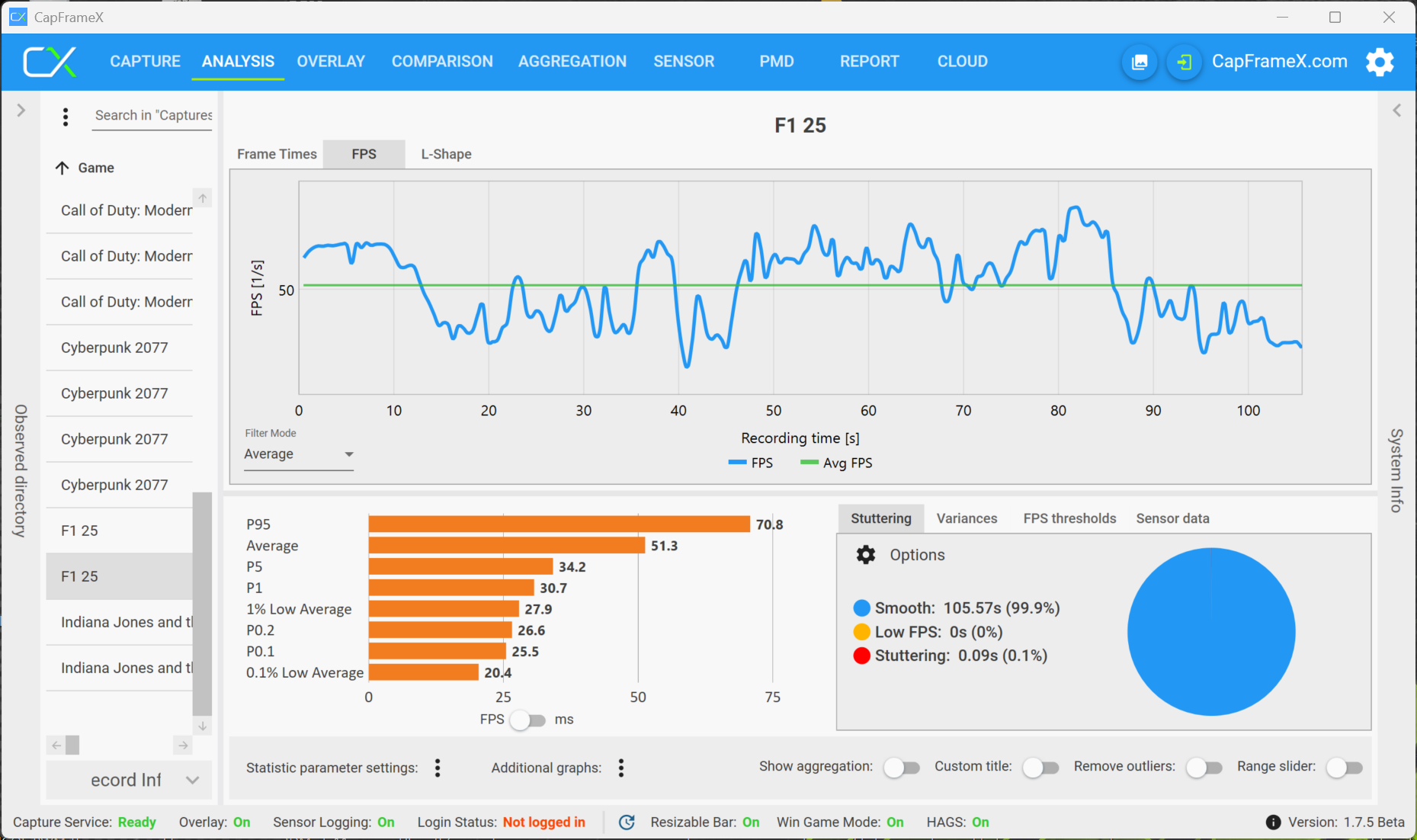Image resolution: width=1417 pixels, height=840 pixels.
Task: Enable the Range slider toggle
Action: click(1344, 767)
